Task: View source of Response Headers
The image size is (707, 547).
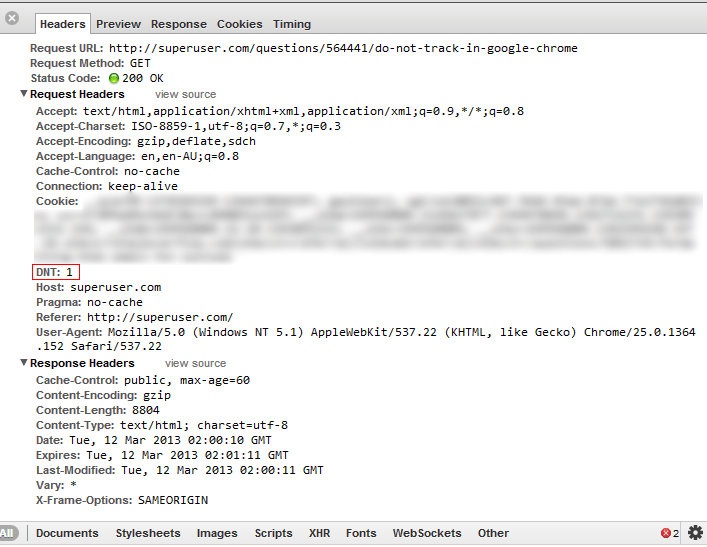Action: [x=195, y=363]
